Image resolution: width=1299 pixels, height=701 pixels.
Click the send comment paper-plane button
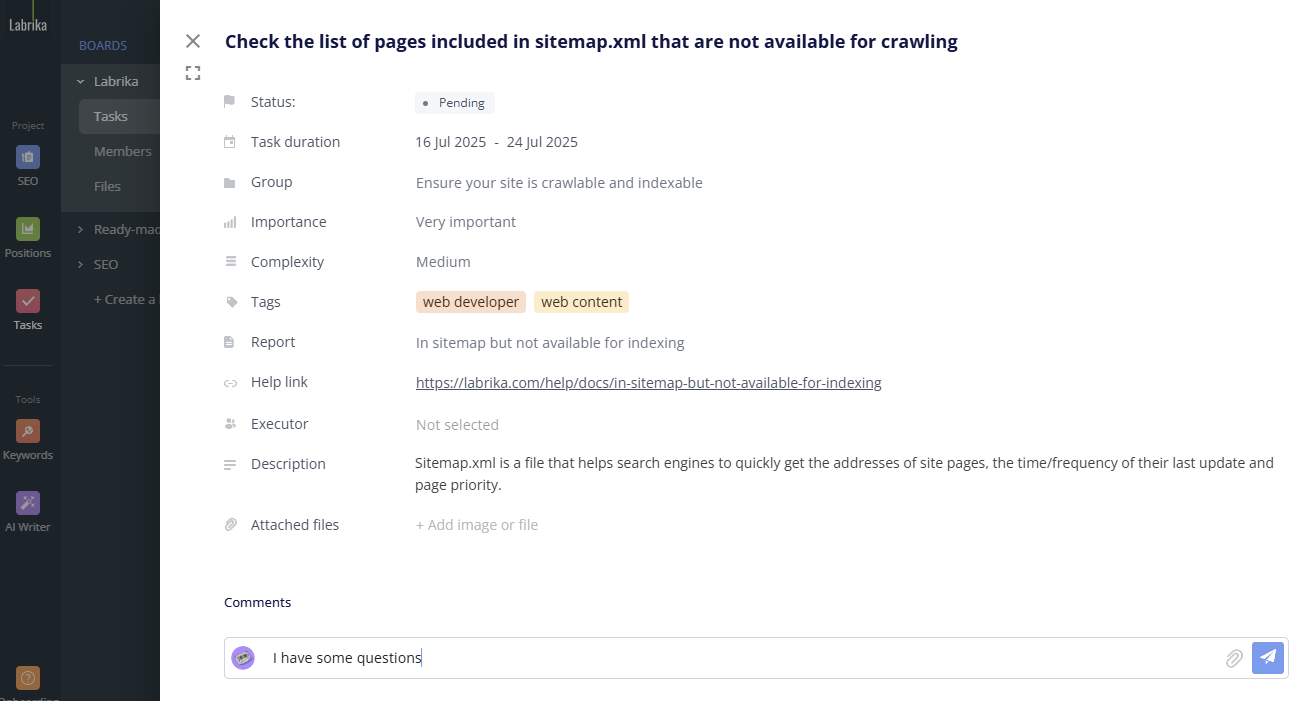click(x=1267, y=657)
